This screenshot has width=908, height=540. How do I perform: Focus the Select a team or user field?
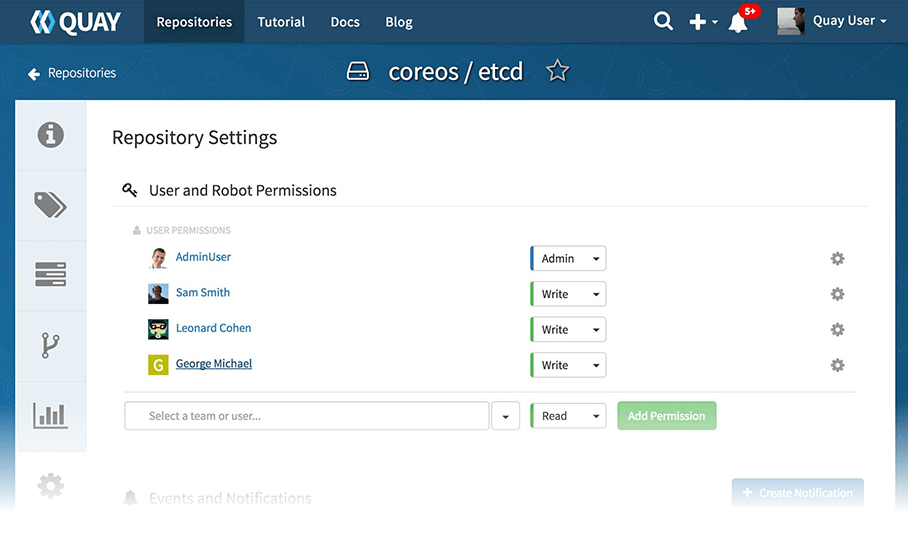[307, 416]
